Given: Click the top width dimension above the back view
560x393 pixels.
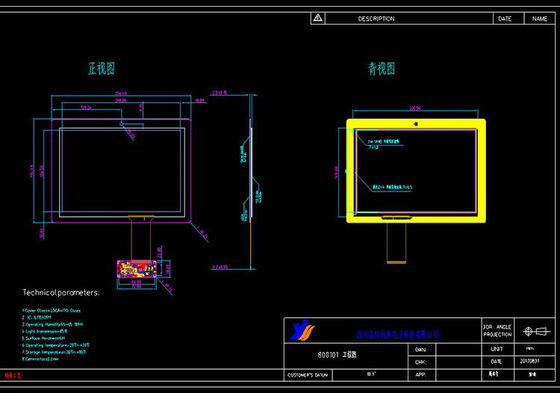Looking at the screenshot, I should click(415, 108).
